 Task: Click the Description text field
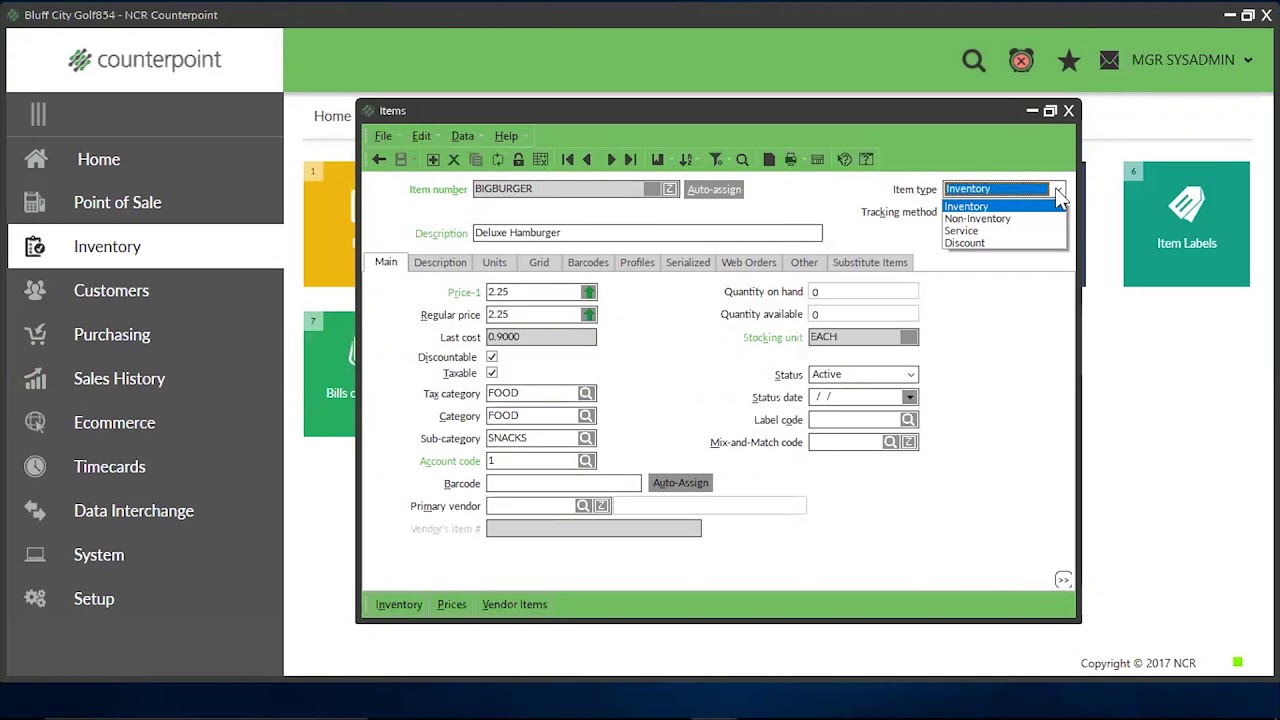647,233
